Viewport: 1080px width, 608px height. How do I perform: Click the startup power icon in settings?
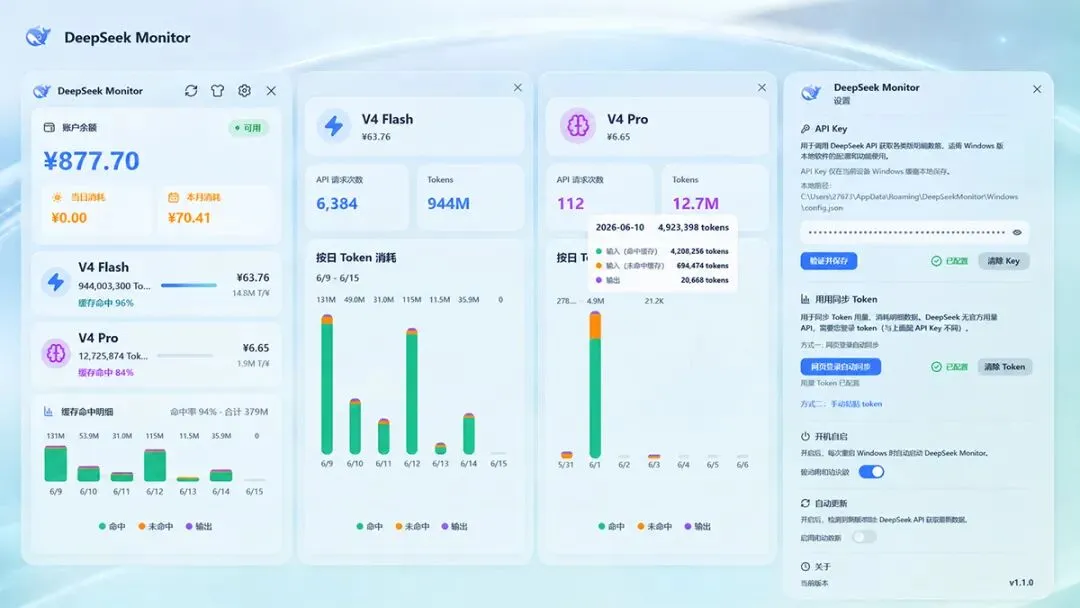click(805, 436)
